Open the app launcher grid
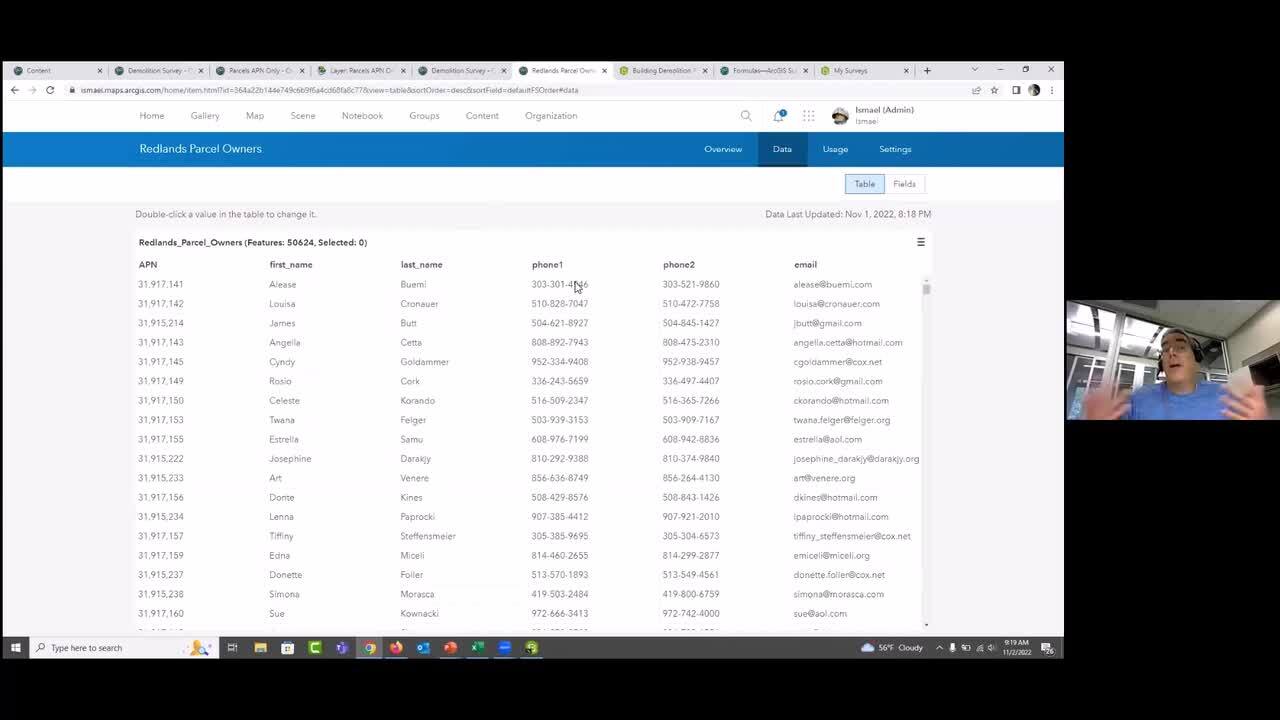 point(808,116)
